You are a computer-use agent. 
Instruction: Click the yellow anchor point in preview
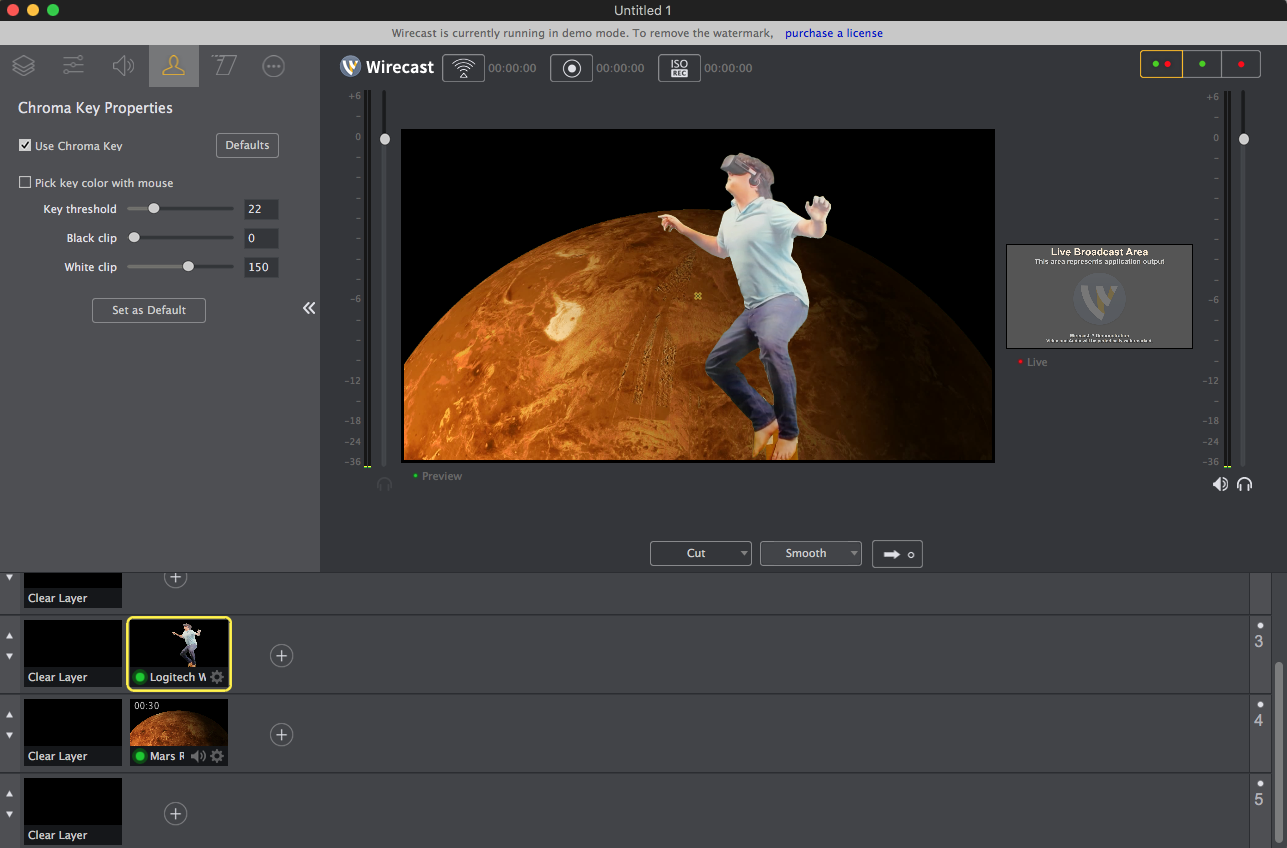(x=698, y=296)
